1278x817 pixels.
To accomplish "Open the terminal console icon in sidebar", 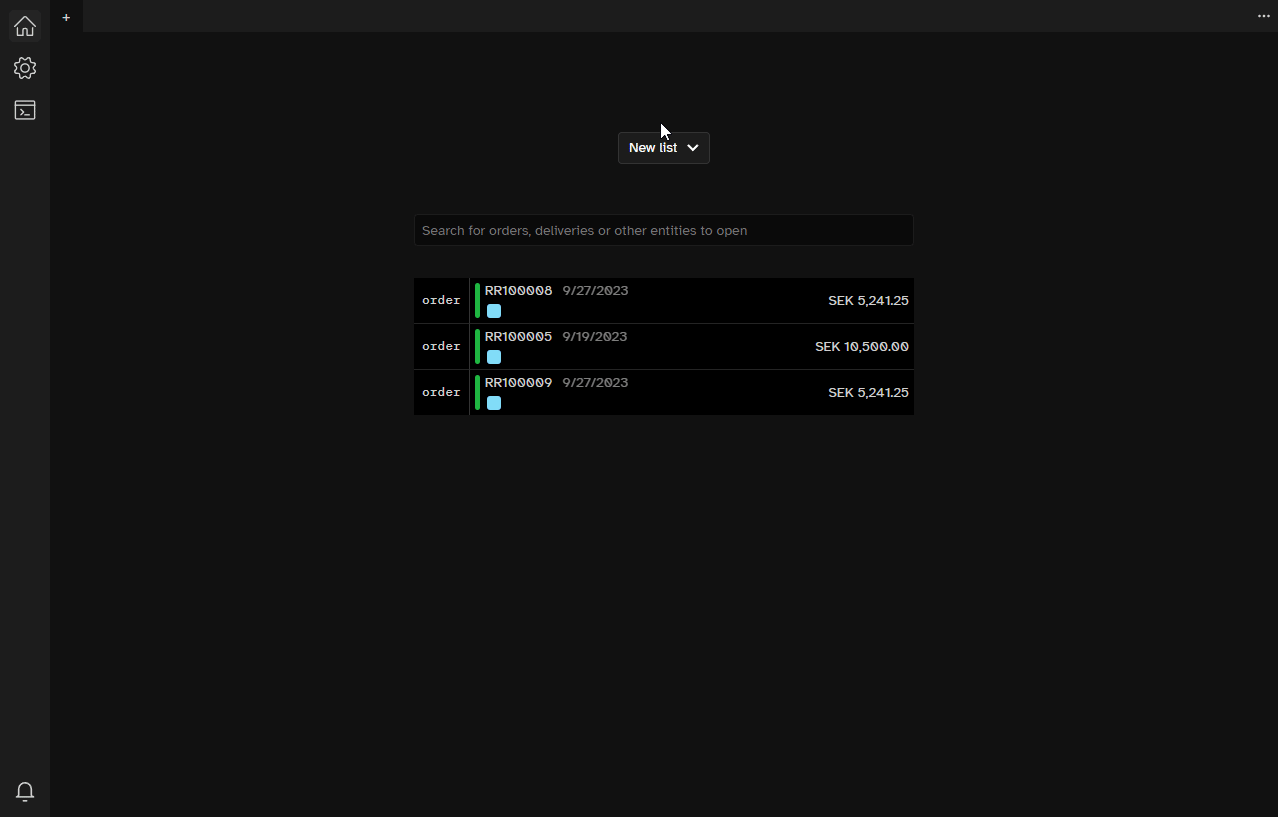I will pos(24,110).
